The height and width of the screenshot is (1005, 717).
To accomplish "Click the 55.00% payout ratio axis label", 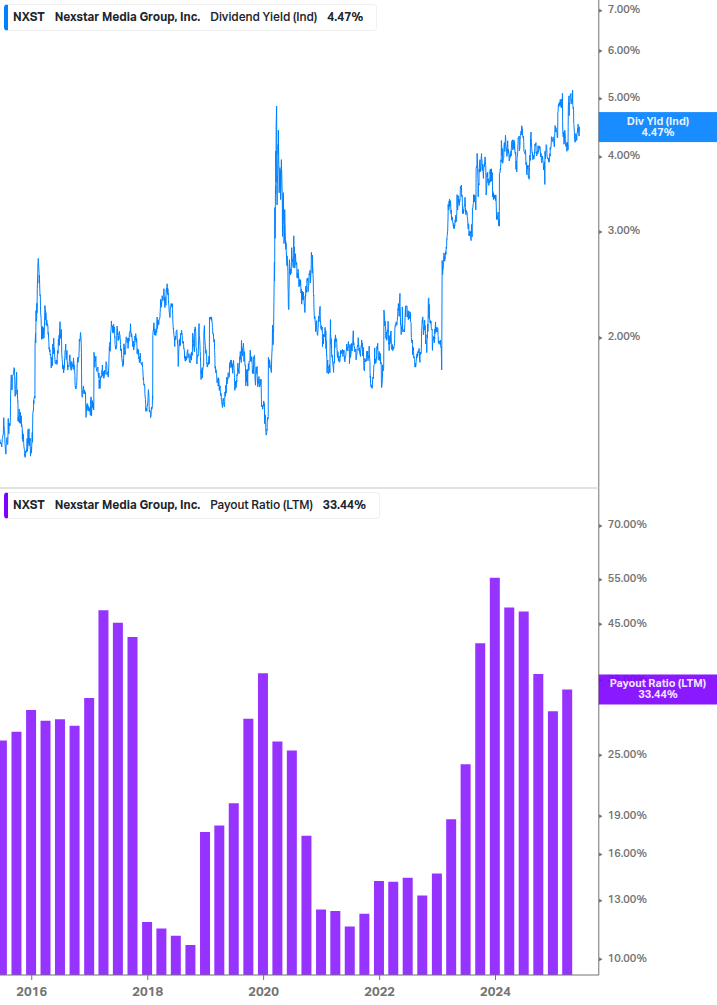I will point(627,578).
